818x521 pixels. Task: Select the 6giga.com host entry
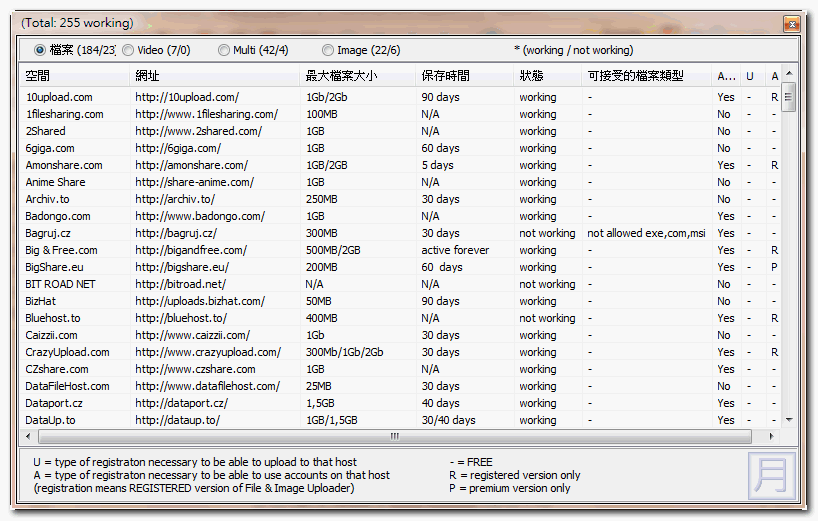(50, 148)
